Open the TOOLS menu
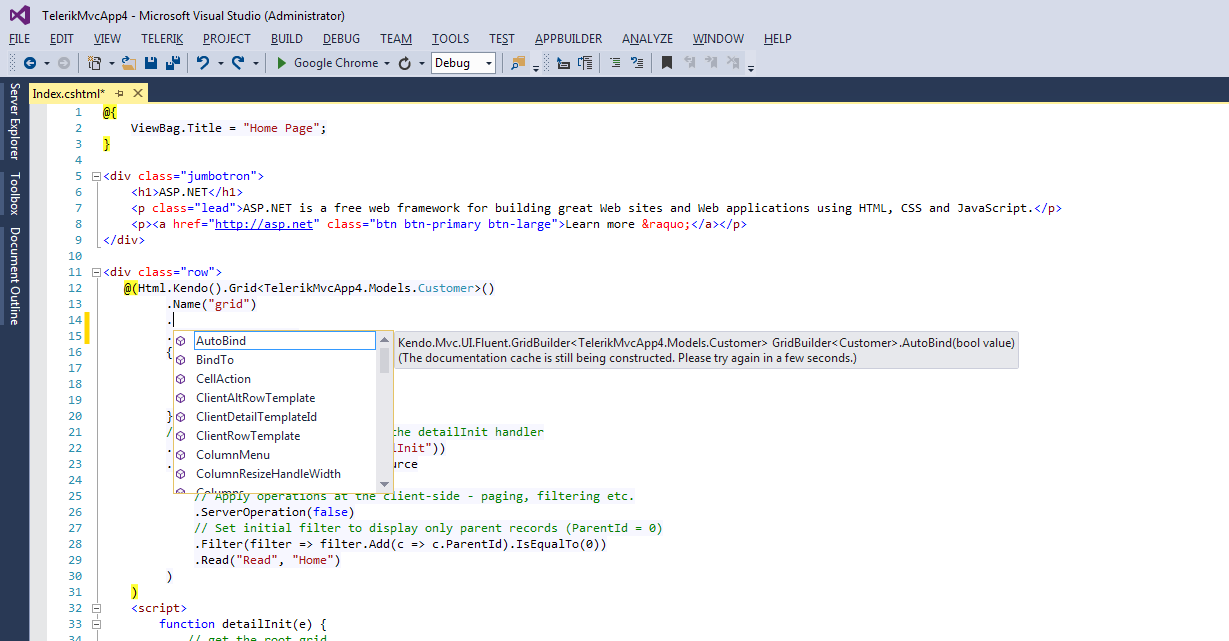The width and height of the screenshot is (1229, 641). pos(451,38)
